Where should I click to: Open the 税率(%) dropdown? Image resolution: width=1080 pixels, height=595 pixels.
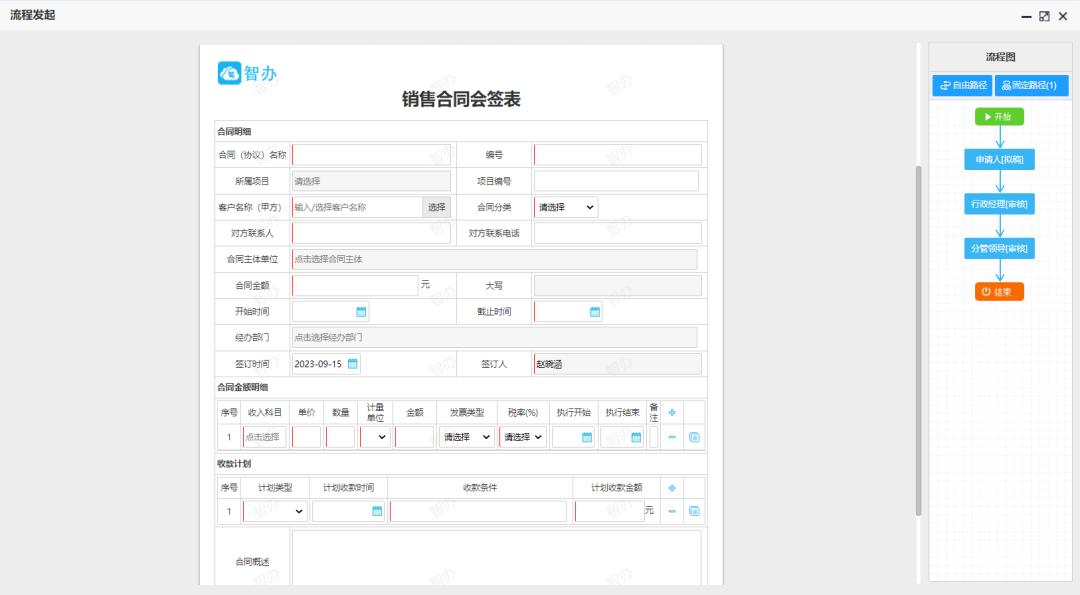coord(522,436)
